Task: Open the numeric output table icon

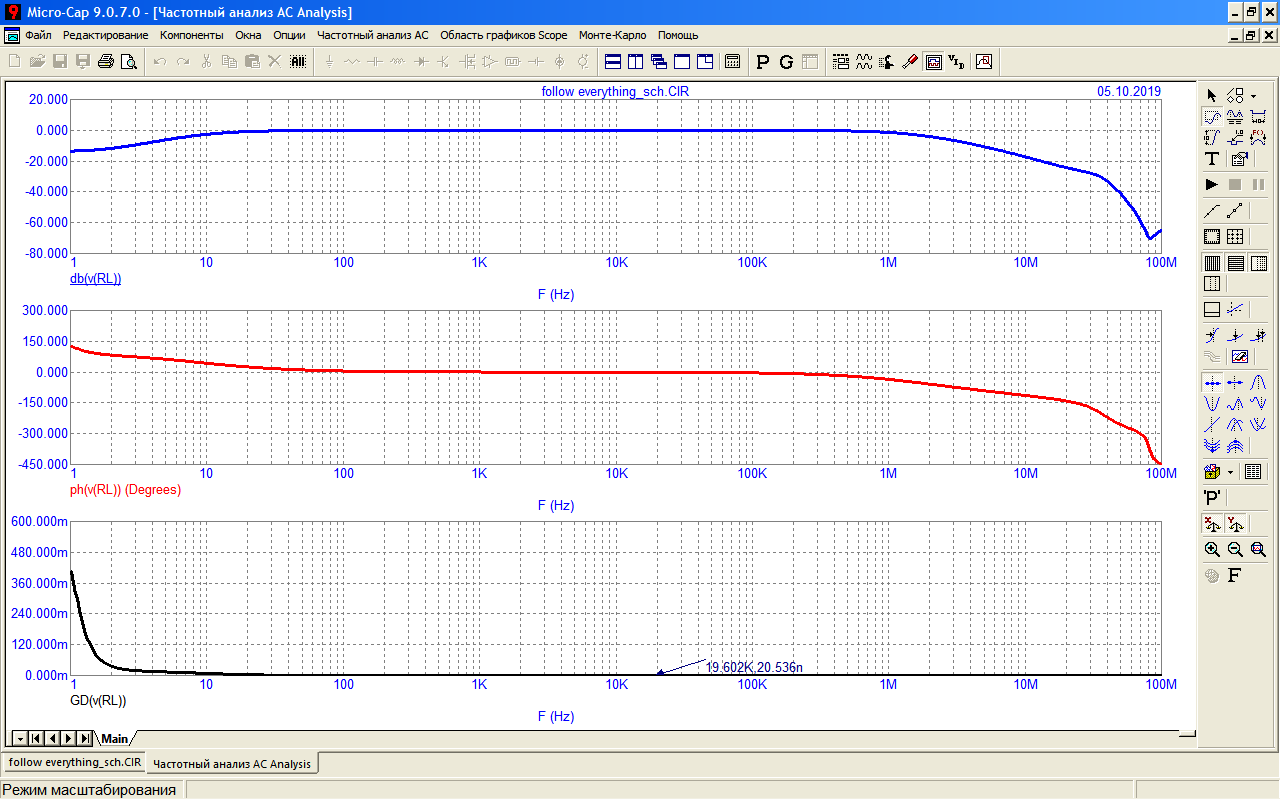Action: (x=1253, y=471)
